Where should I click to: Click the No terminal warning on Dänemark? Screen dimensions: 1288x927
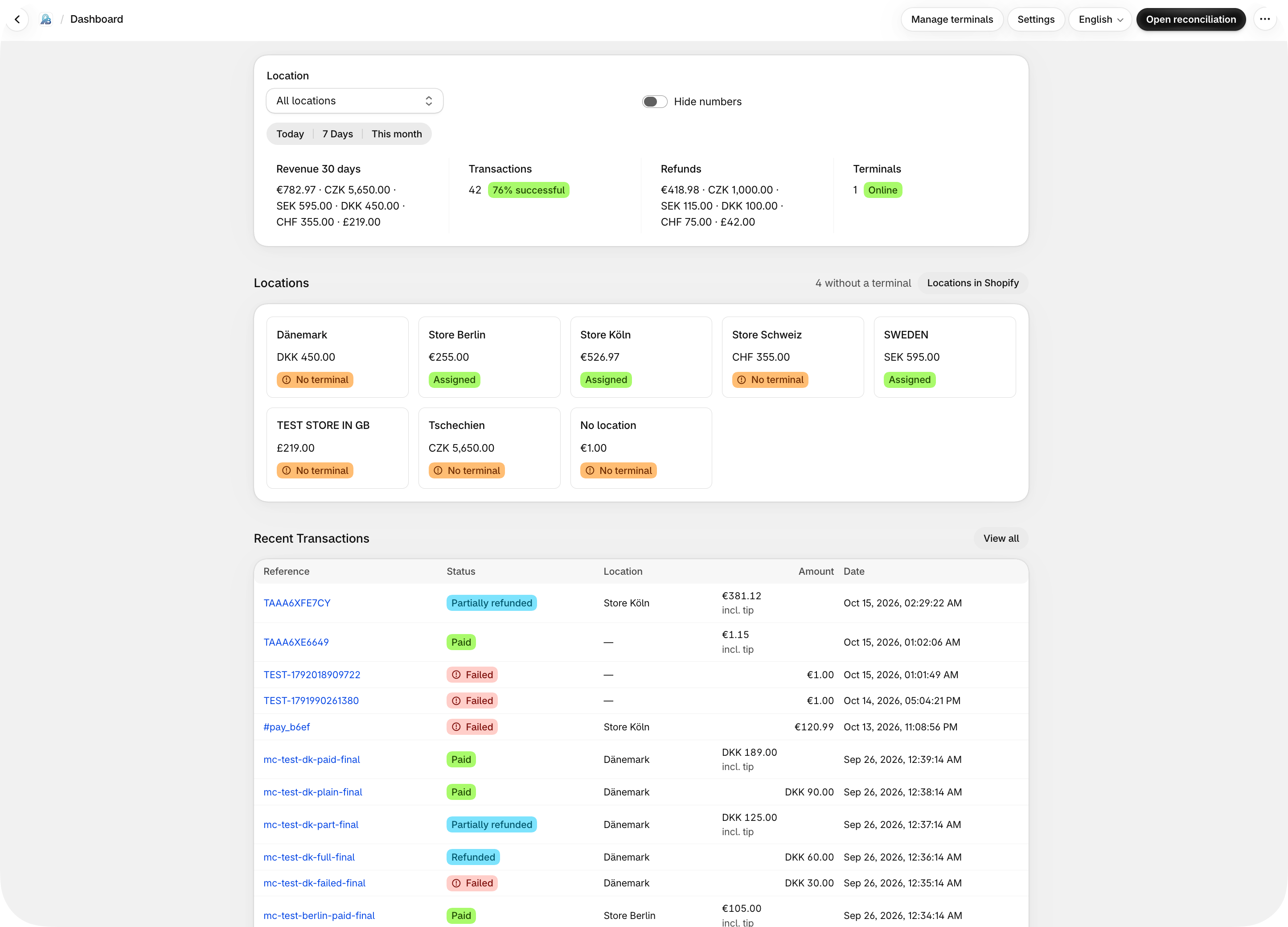pyautogui.click(x=315, y=380)
